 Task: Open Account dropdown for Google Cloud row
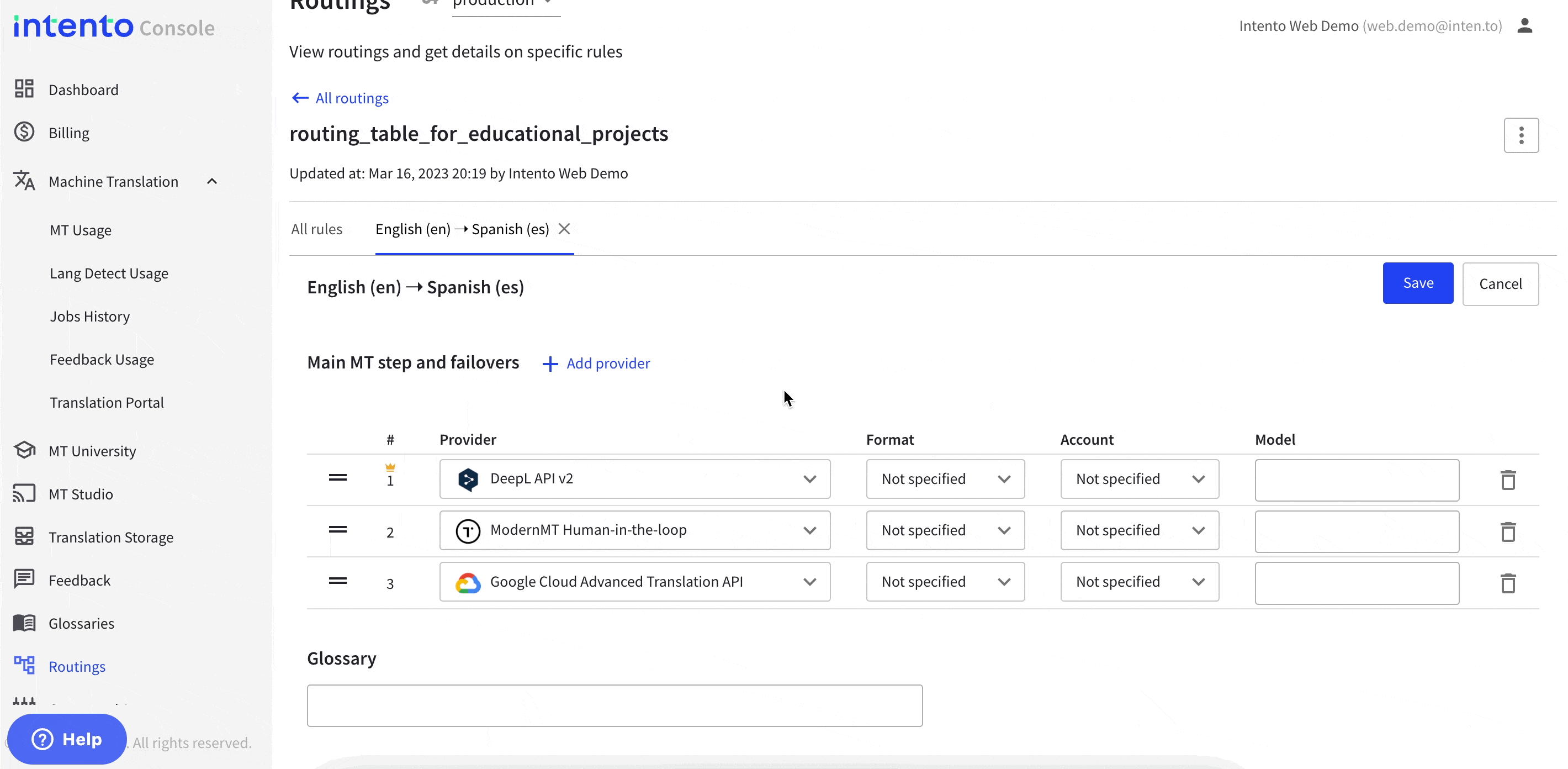pyautogui.click(x=1140, y=582)
